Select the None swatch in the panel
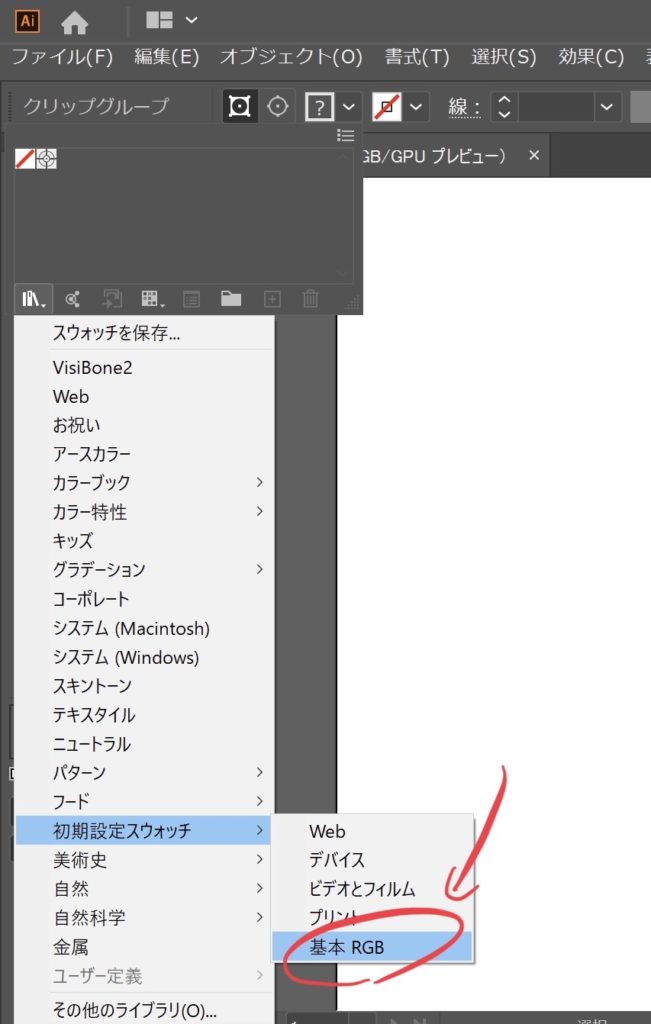The width and height of the screenshot is (651, 1024). (25, 159)
